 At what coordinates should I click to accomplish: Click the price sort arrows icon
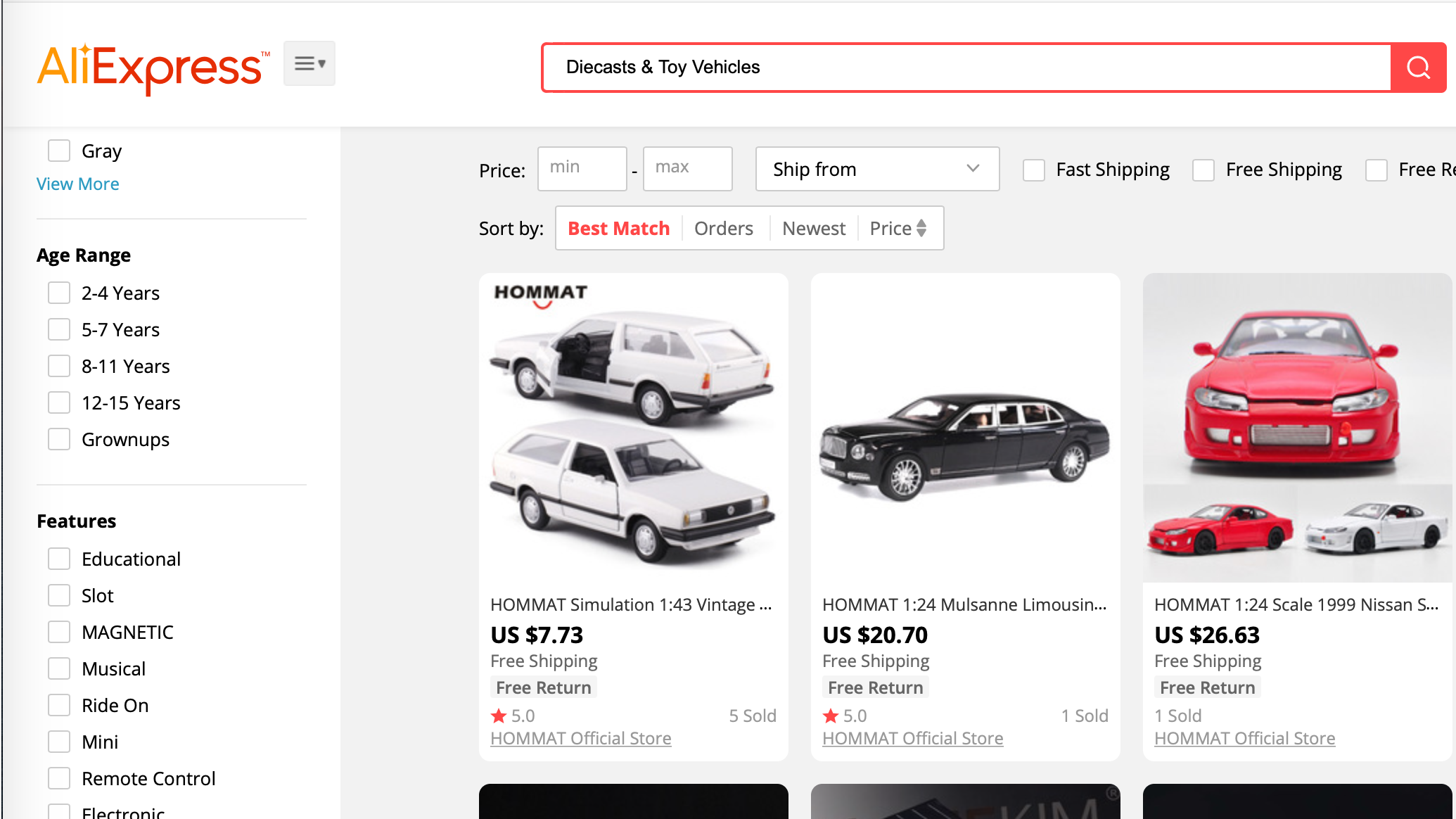click(921, 228)
